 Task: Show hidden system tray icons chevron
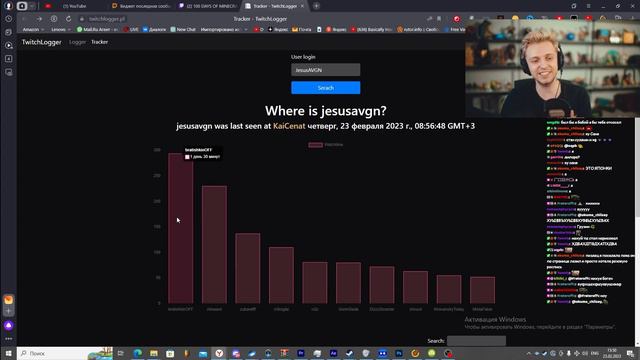tap(529, 353)
